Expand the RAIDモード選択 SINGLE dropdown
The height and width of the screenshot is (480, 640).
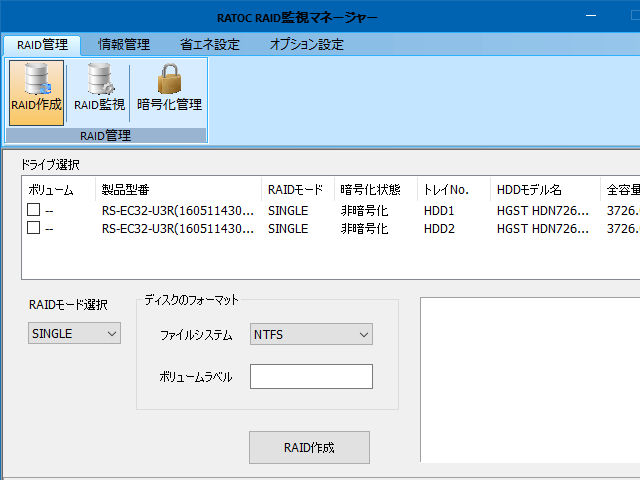[x=74, y=333]
